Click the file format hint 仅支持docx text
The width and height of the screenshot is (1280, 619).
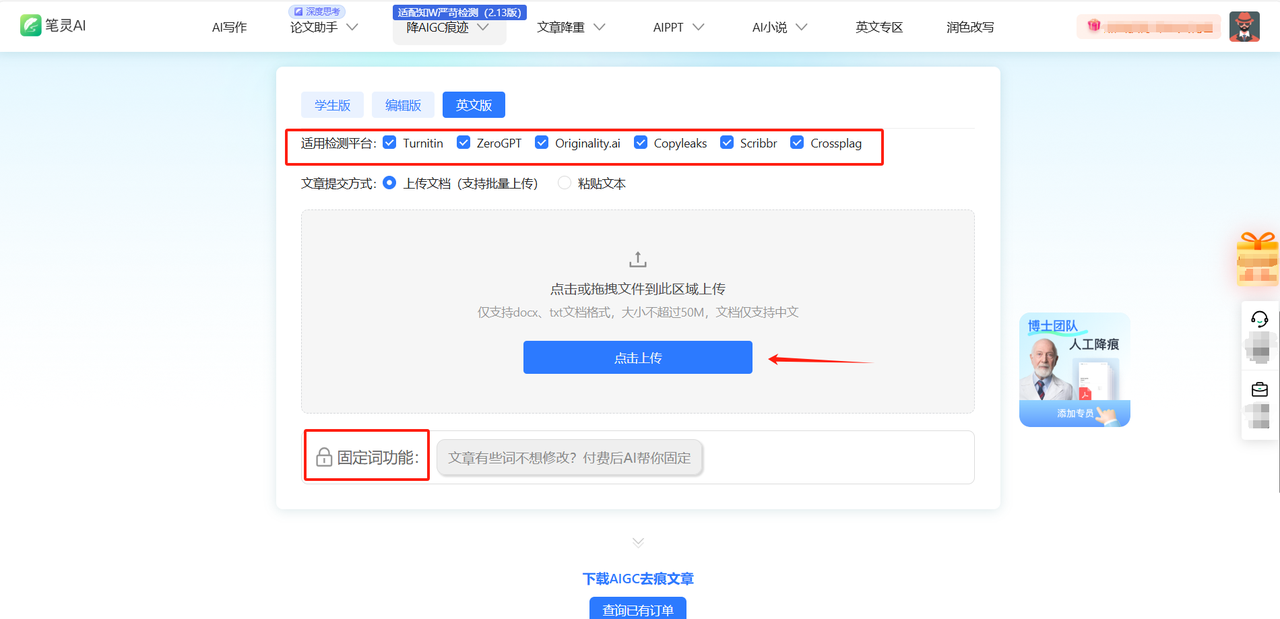tap(638, 312)
